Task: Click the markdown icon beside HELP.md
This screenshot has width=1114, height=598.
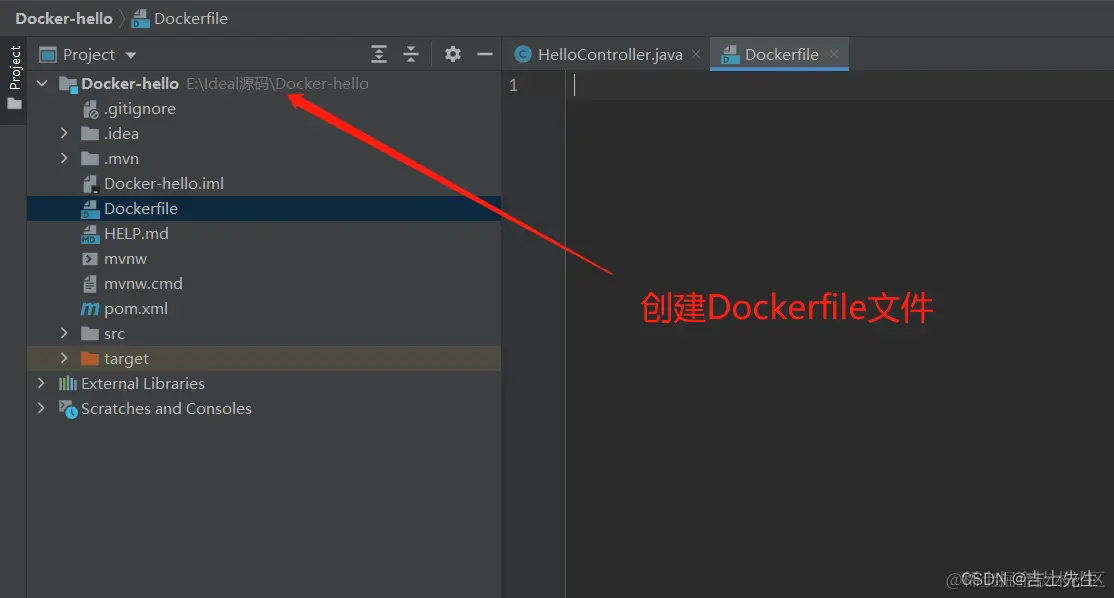Action: 90,234
